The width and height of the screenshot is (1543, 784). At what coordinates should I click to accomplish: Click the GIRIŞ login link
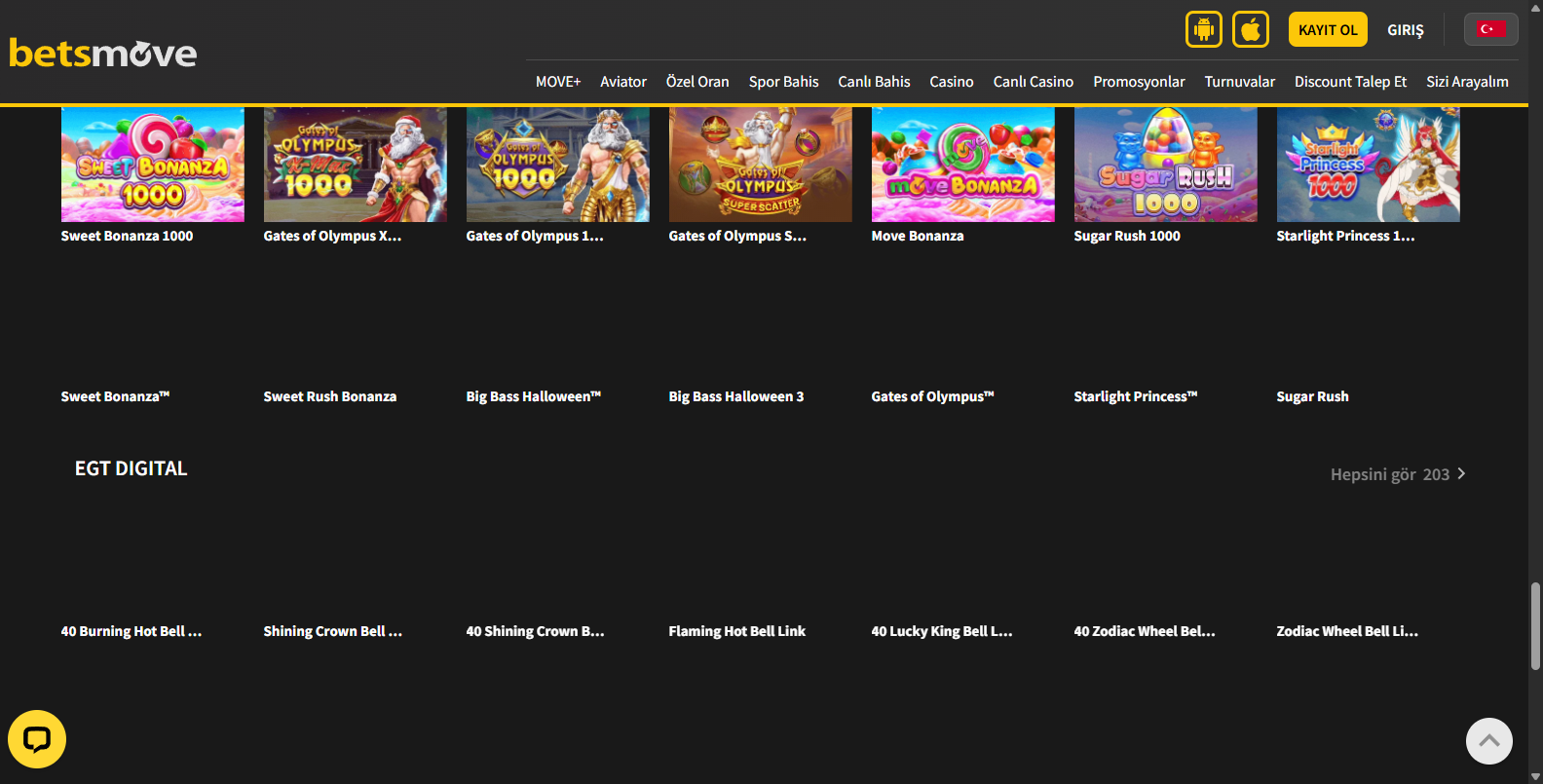coord(1405,30)
